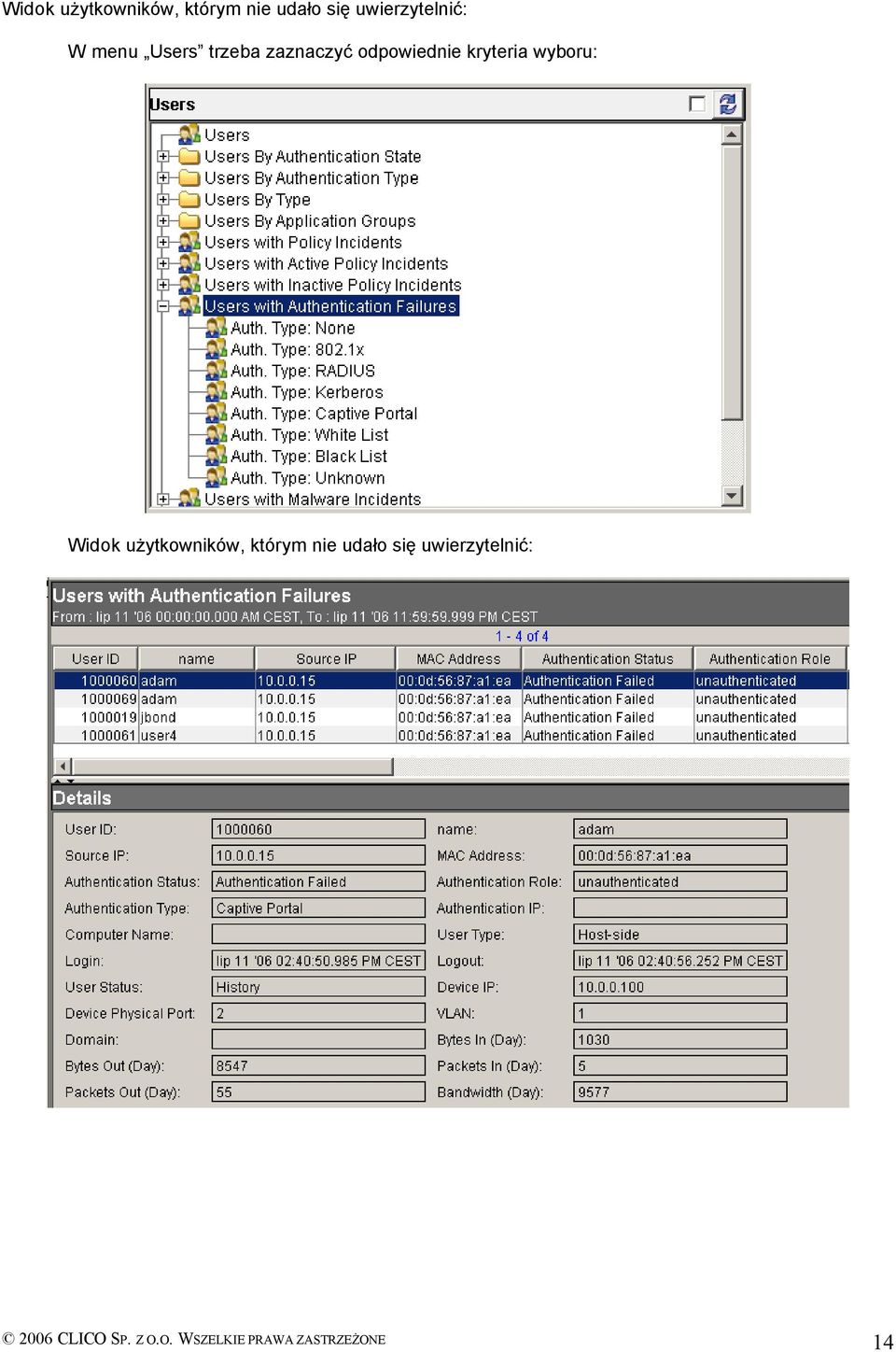Viewport: 896px width, 1352px height.
Task: Click the Auth. Type: Black List user icon
Action: 217,457
